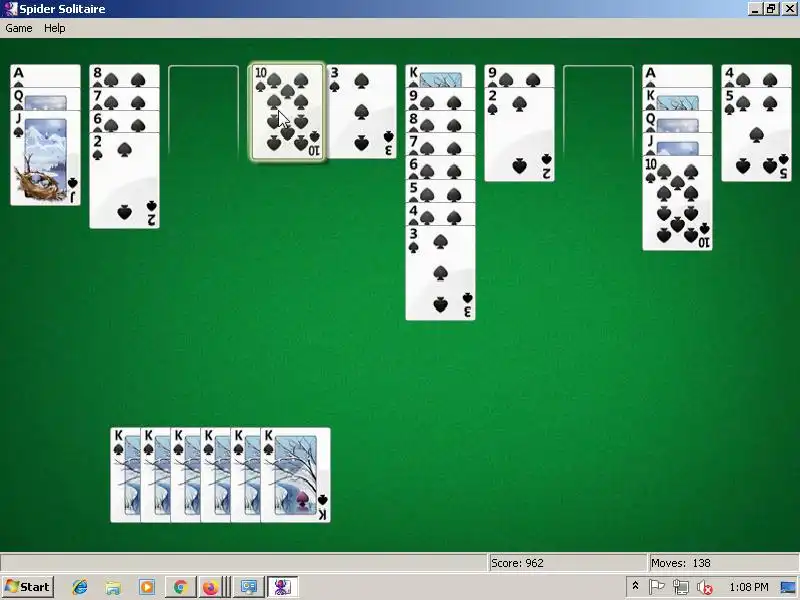Click the leftmost completed King pile
Viewport: 800px width, 600px height.
[x=125, y=475]
